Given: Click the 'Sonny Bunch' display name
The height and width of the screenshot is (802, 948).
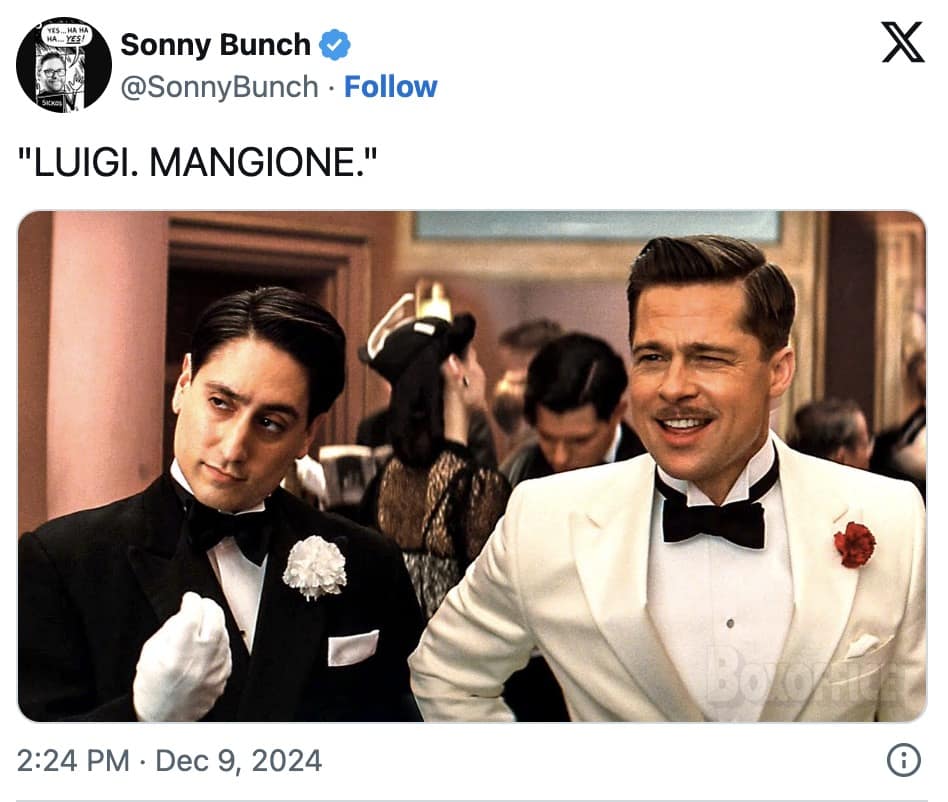Looking at the screenshot, I should coord(215,43).
